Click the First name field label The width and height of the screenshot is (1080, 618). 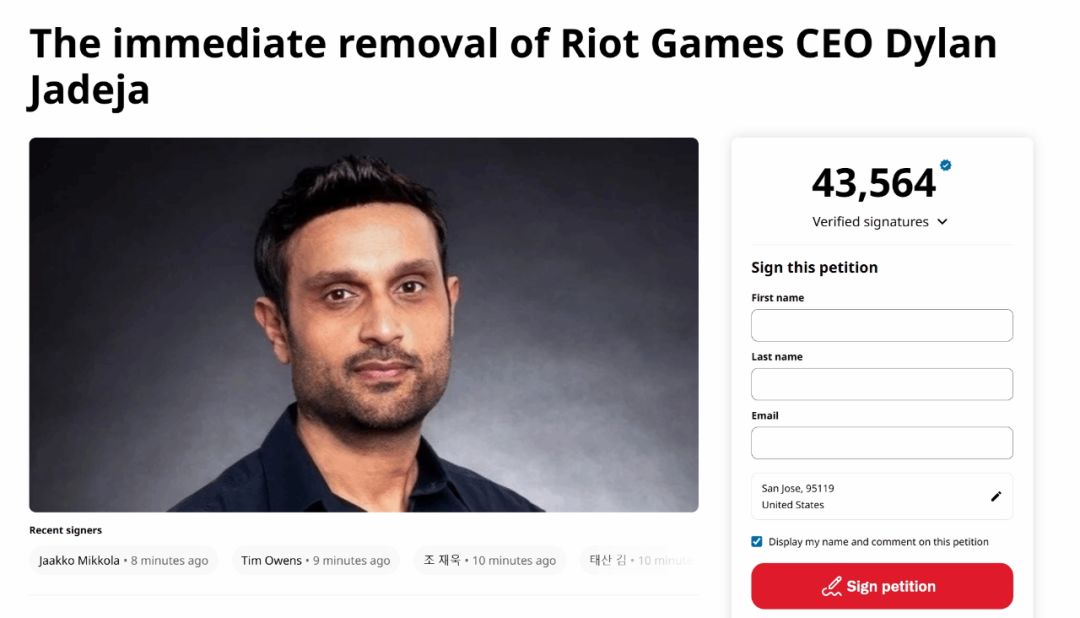pyautogui.click(x=777, y=297)
